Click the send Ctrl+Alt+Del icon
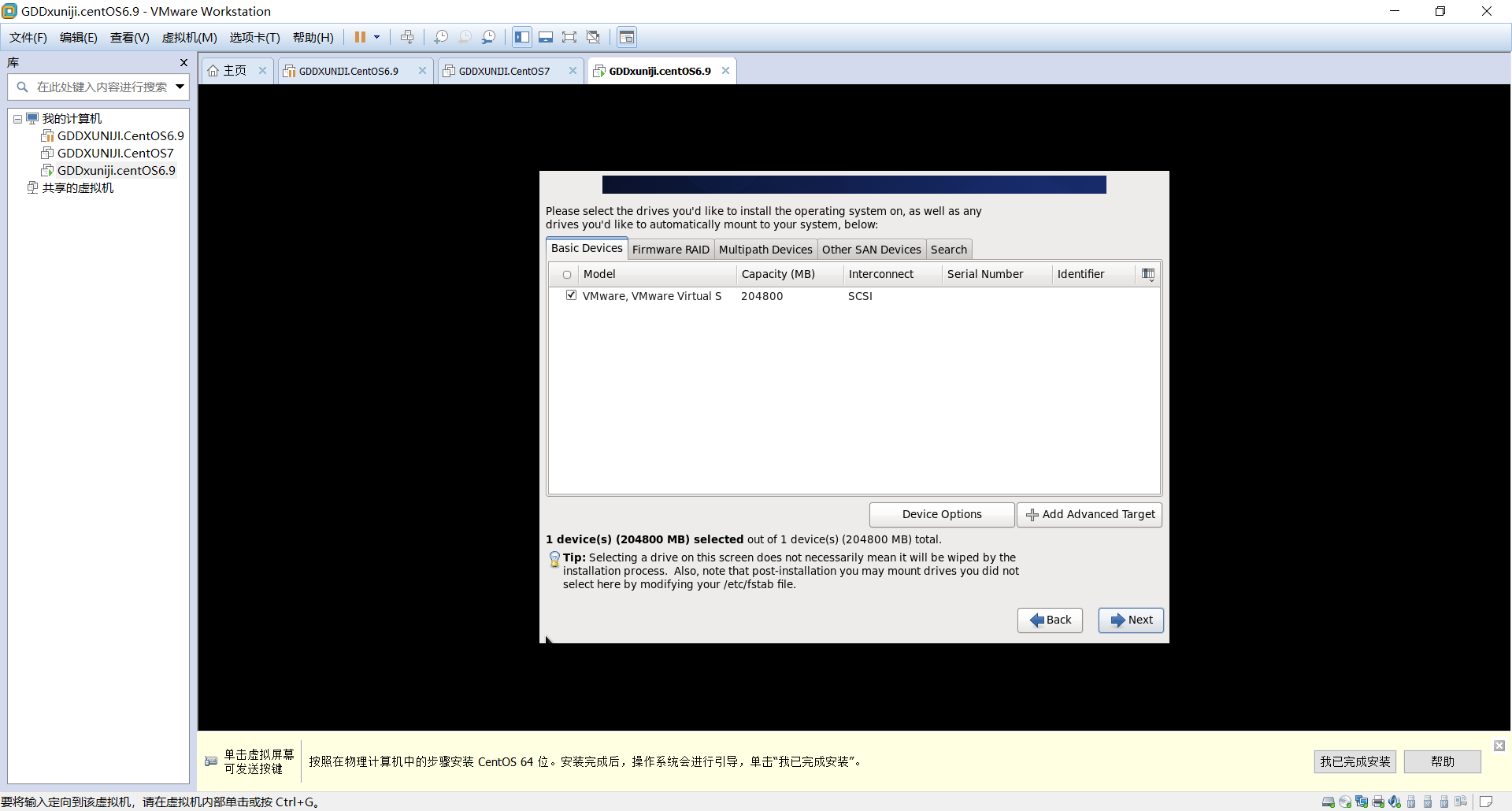This screenshot has width=1512, height=811. 407,37
